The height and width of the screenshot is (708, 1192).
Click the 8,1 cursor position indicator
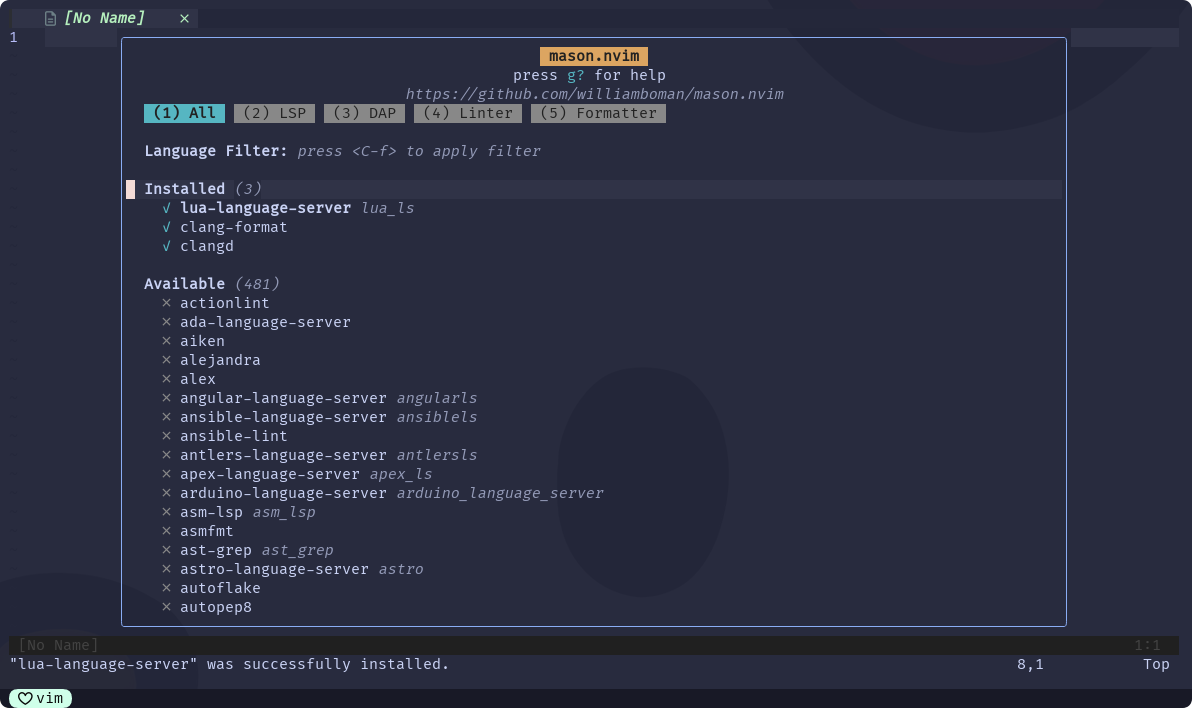click(x=1030, y=665)
